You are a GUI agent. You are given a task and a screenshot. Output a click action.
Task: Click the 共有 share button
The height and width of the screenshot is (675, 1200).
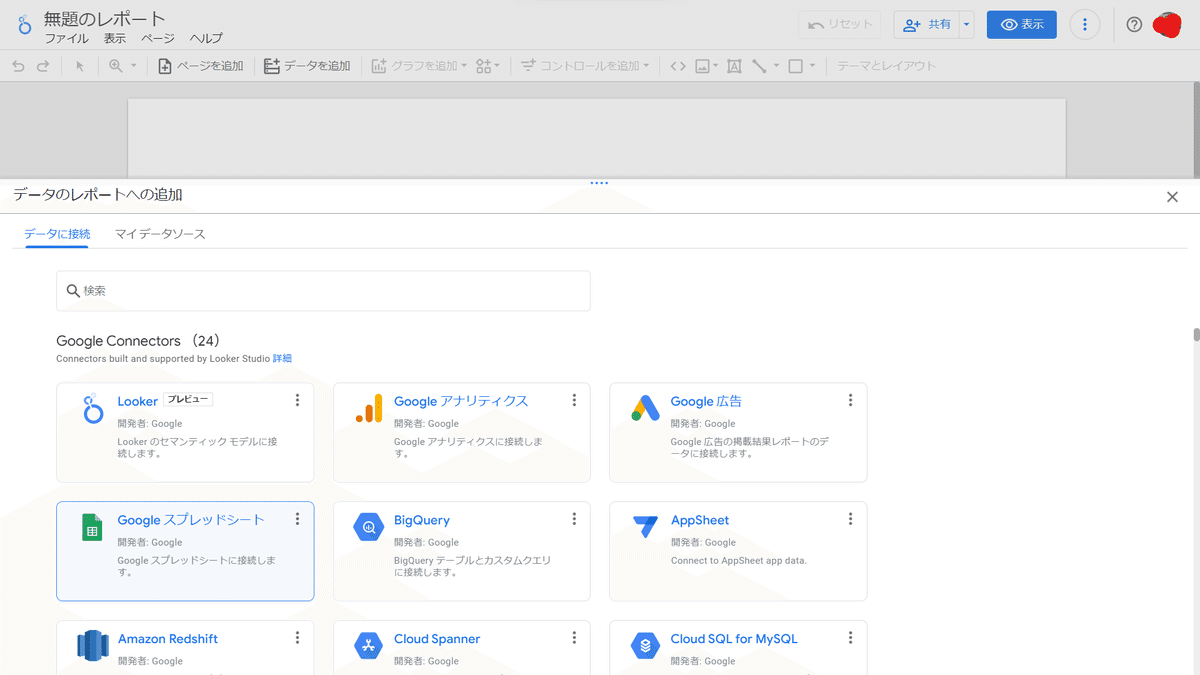click(926, 25)
